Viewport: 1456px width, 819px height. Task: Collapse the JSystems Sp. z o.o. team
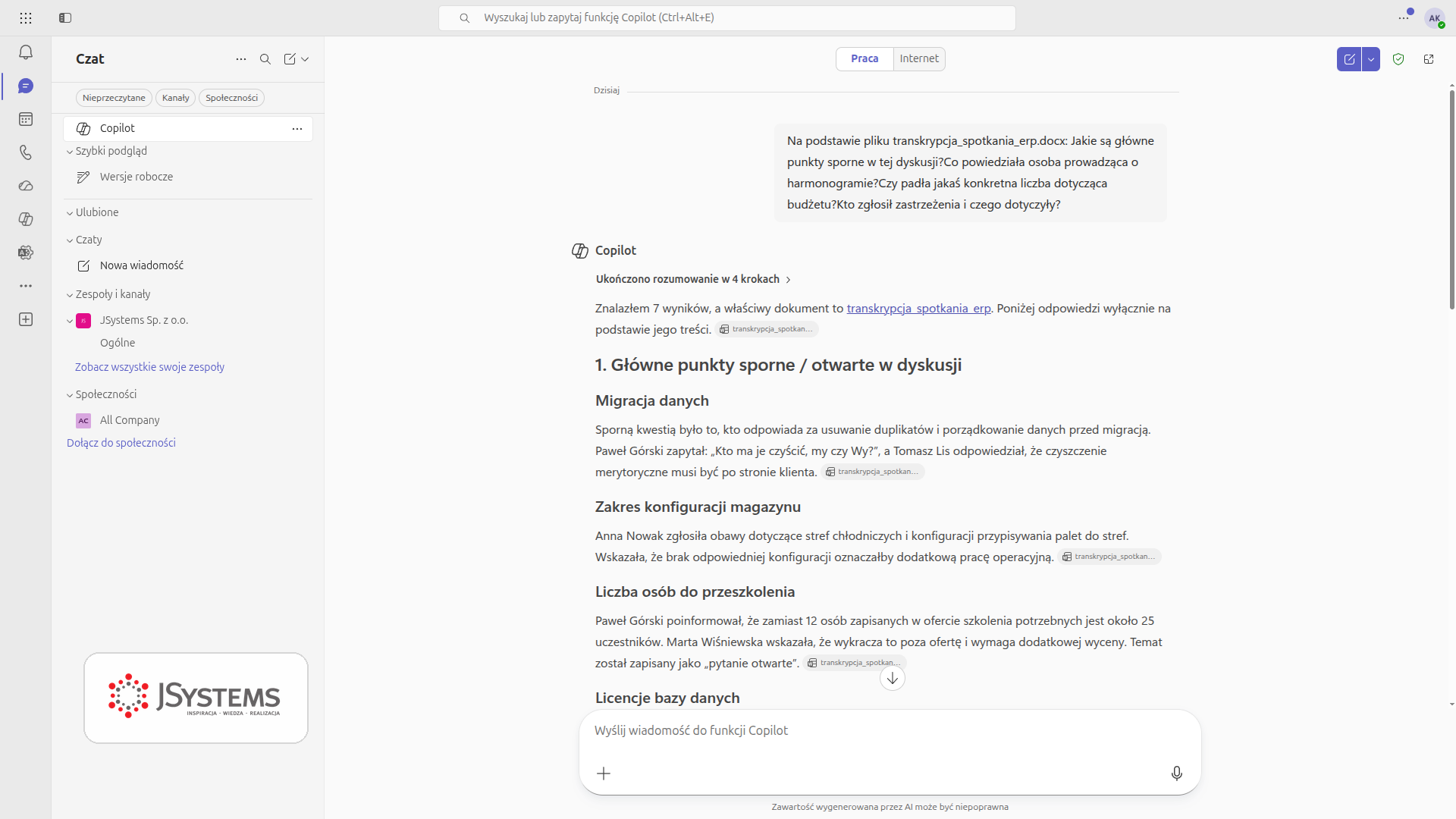point(70,321)
